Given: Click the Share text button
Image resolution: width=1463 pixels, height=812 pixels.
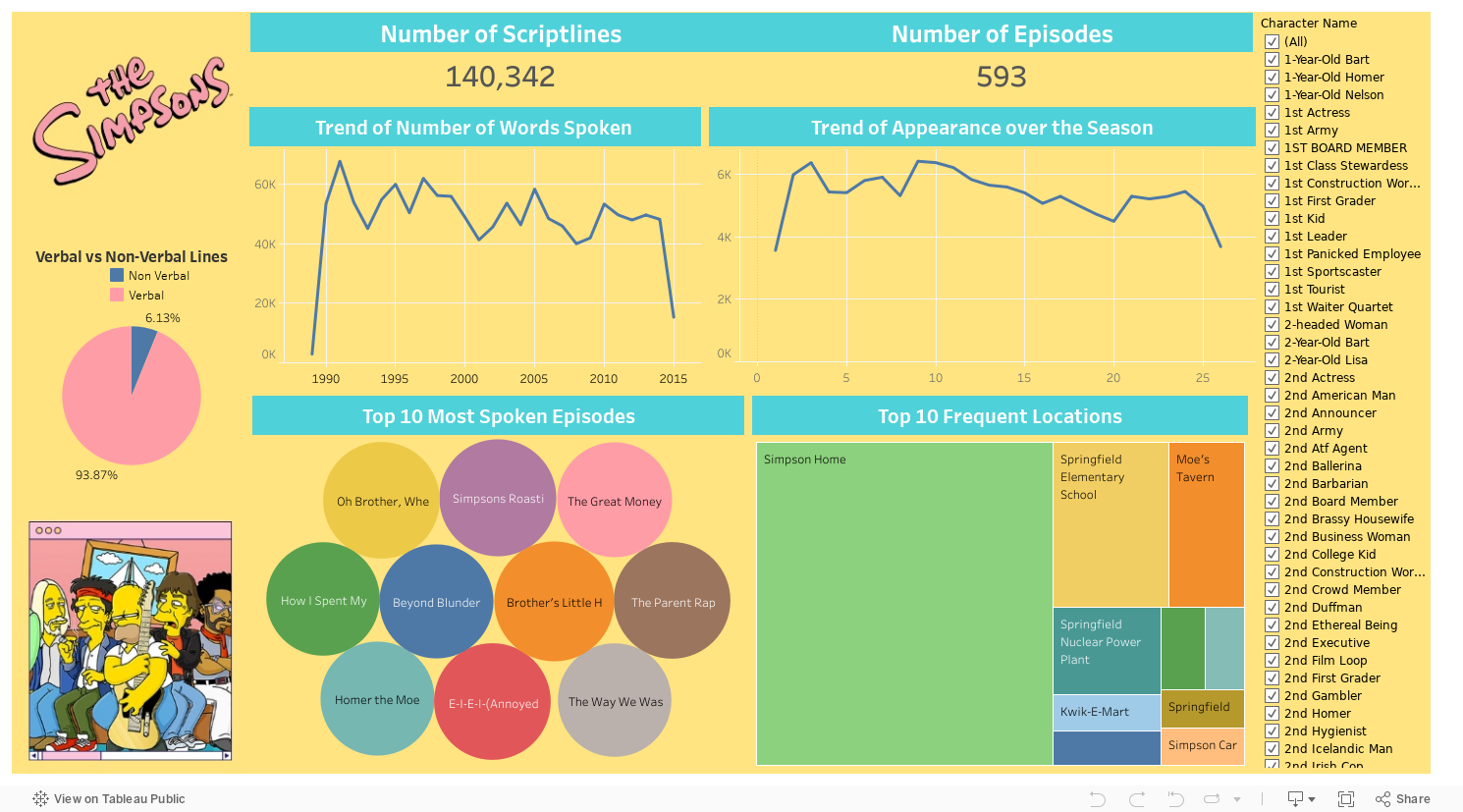Looking at the screenshot, I should (1413, 799).
